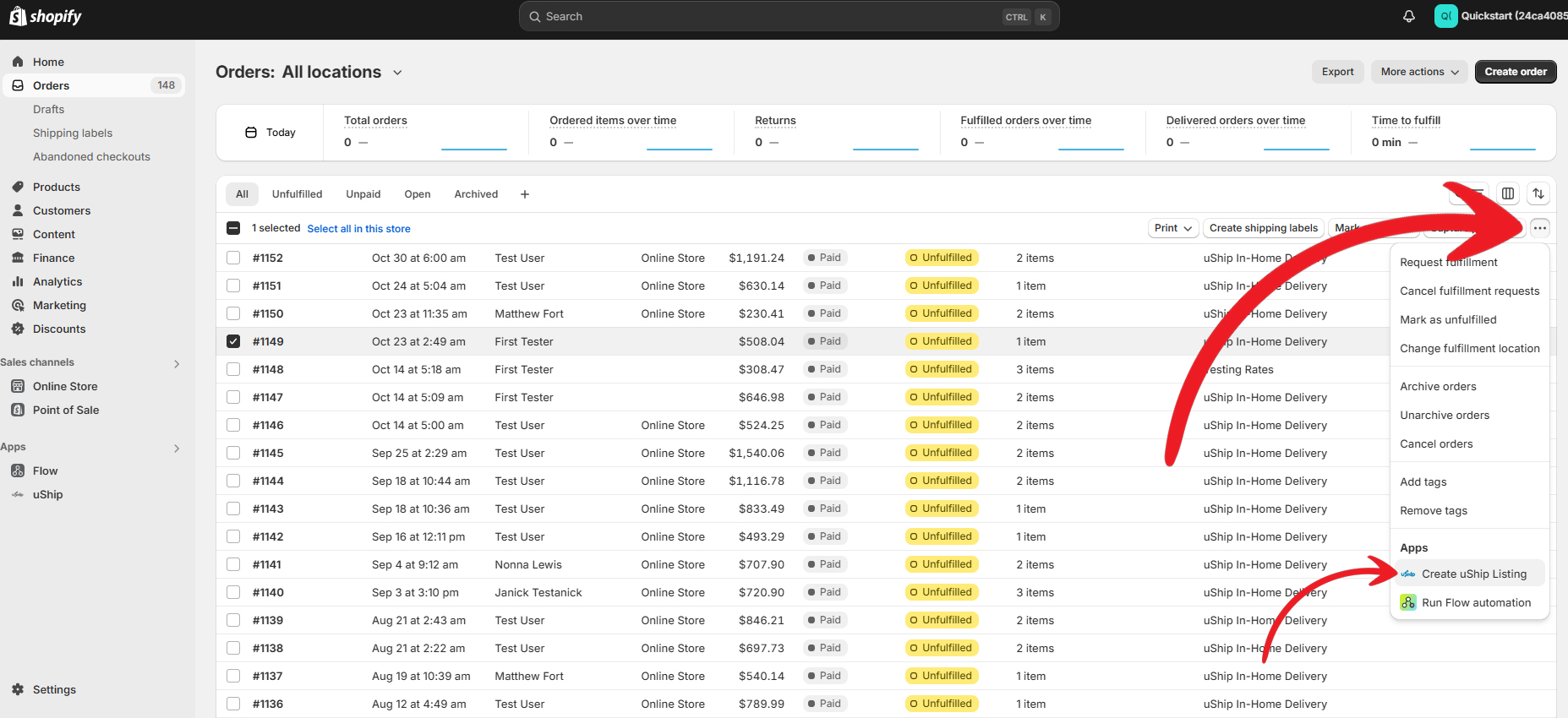
Task: Click the Shopify logo
Action: tap(46, 16)
